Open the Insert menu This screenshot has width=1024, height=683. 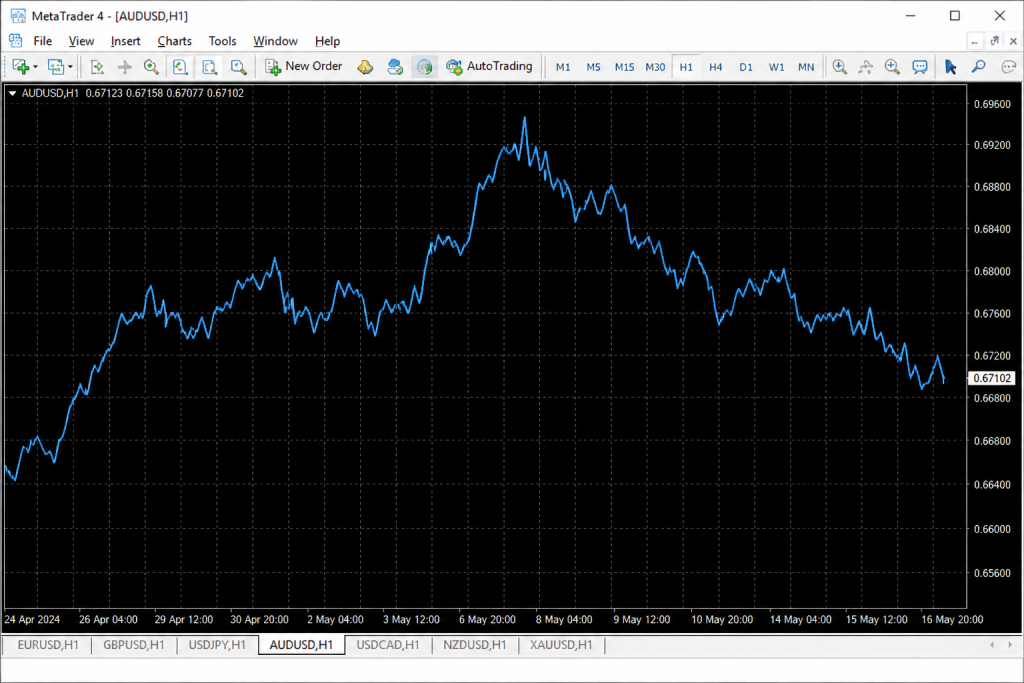pos(125,41)
